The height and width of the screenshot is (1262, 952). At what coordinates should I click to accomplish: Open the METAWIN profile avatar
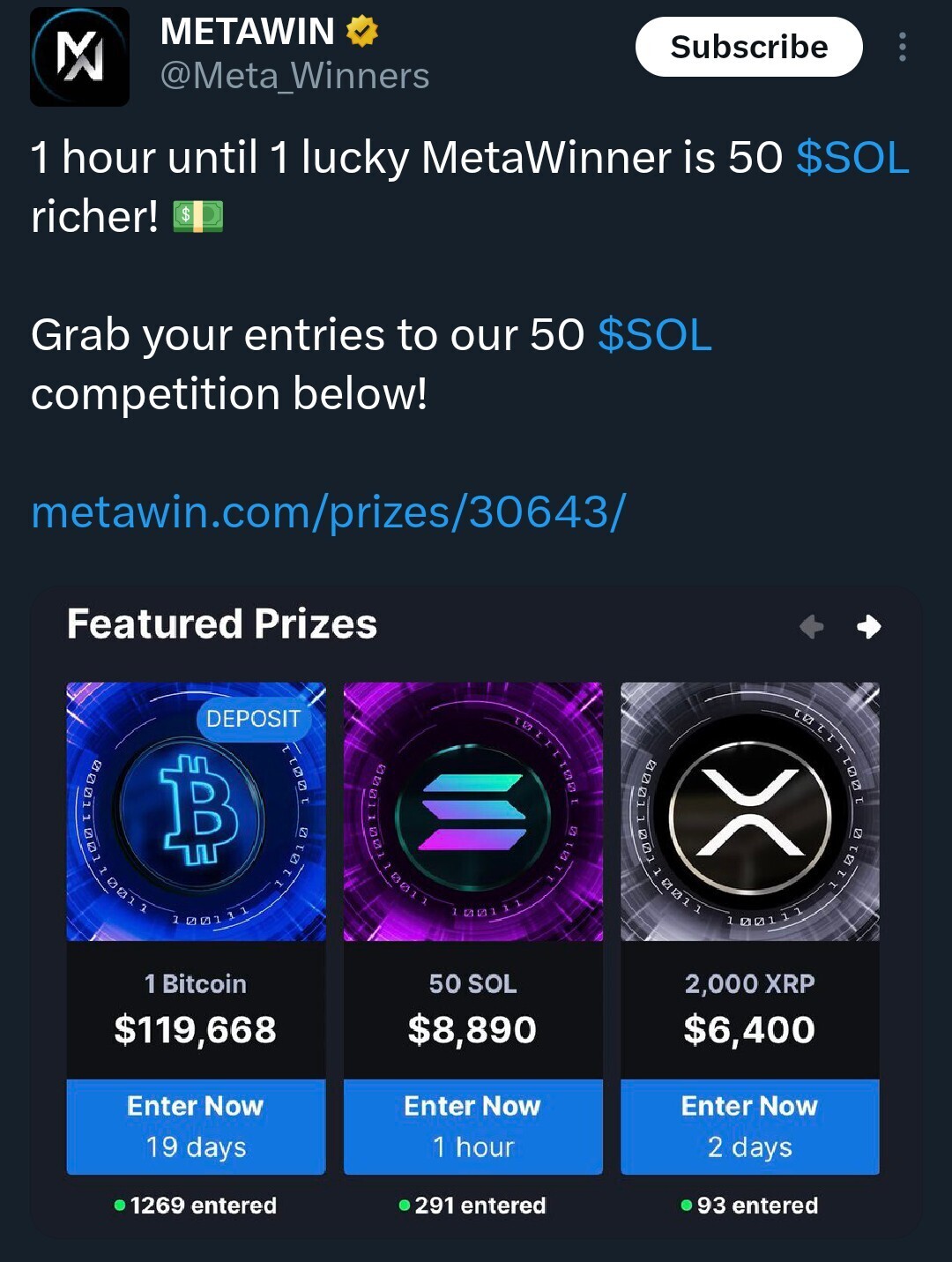click(80, 57)
